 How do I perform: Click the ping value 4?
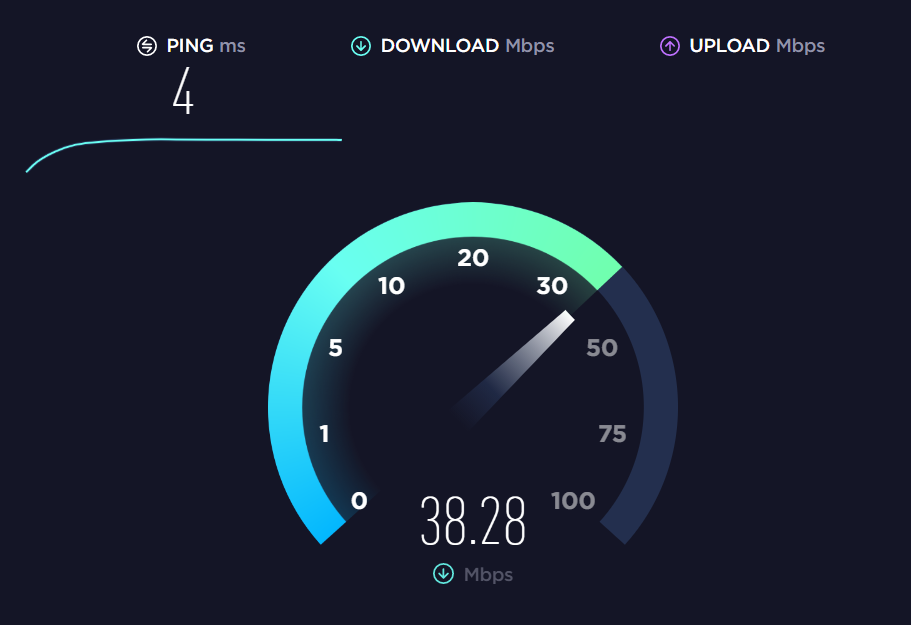[183, 91]
